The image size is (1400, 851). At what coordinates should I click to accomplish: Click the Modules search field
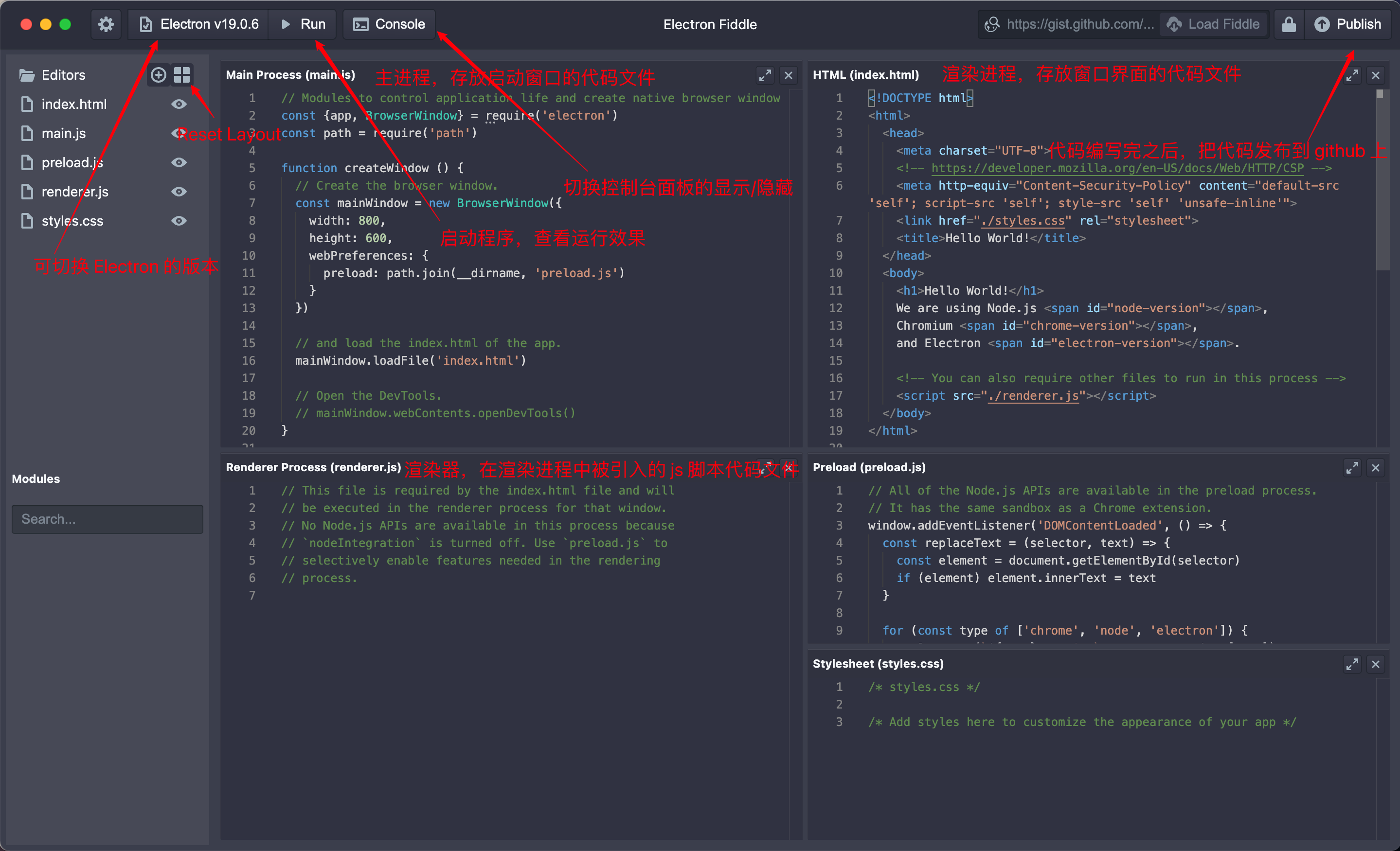108,519
